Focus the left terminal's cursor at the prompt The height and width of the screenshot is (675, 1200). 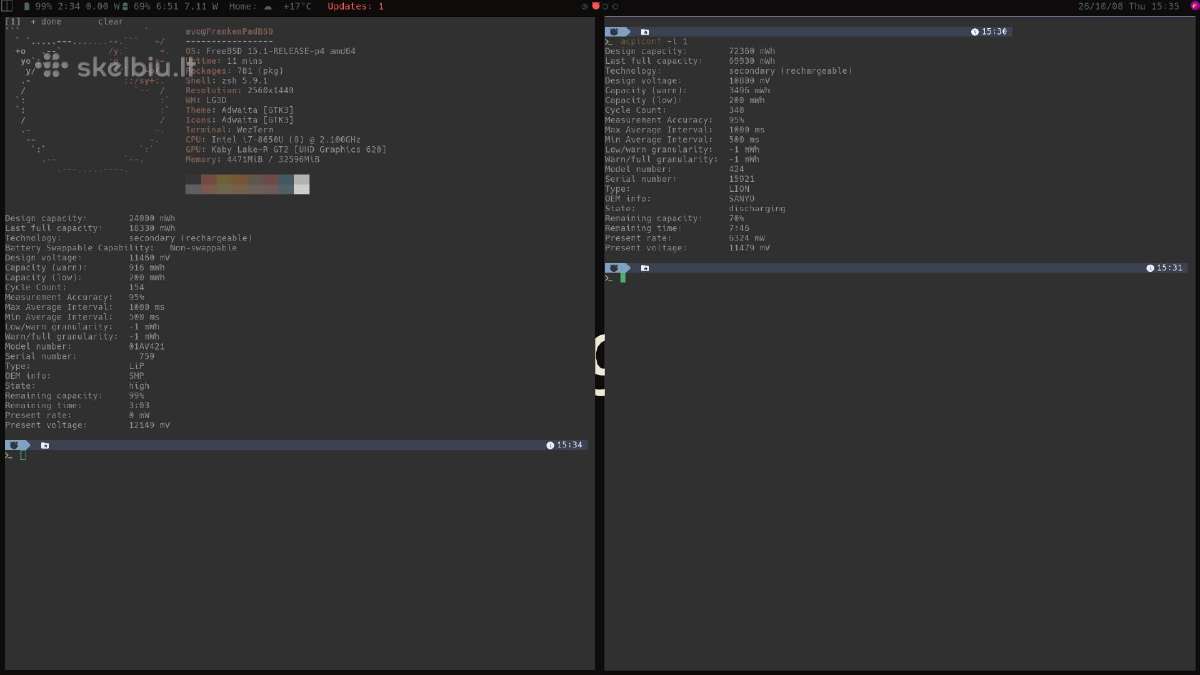tap(23, 455)
